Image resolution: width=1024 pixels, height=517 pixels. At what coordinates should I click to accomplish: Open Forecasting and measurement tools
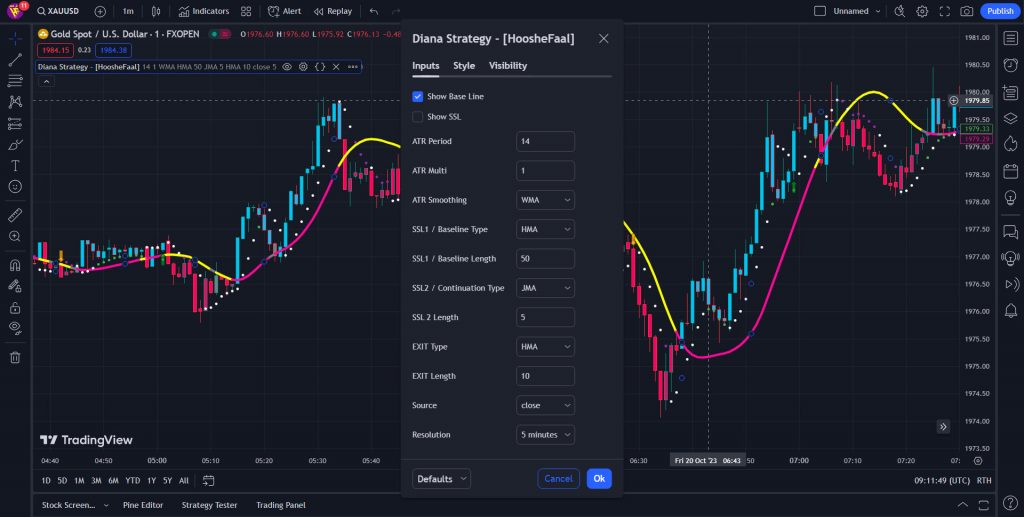pyautogui.click(x=15, y=123)
